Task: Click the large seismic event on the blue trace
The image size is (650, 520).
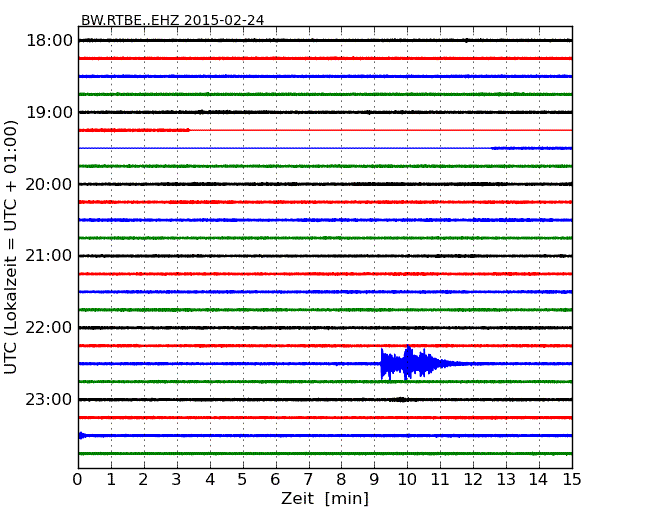Action: coord(407,363)
